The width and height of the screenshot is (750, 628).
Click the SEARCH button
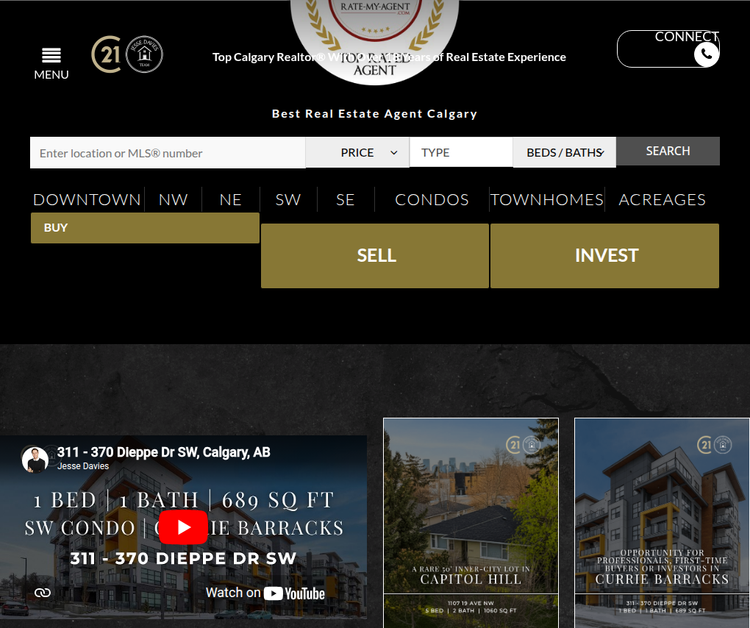pos(668,151)
